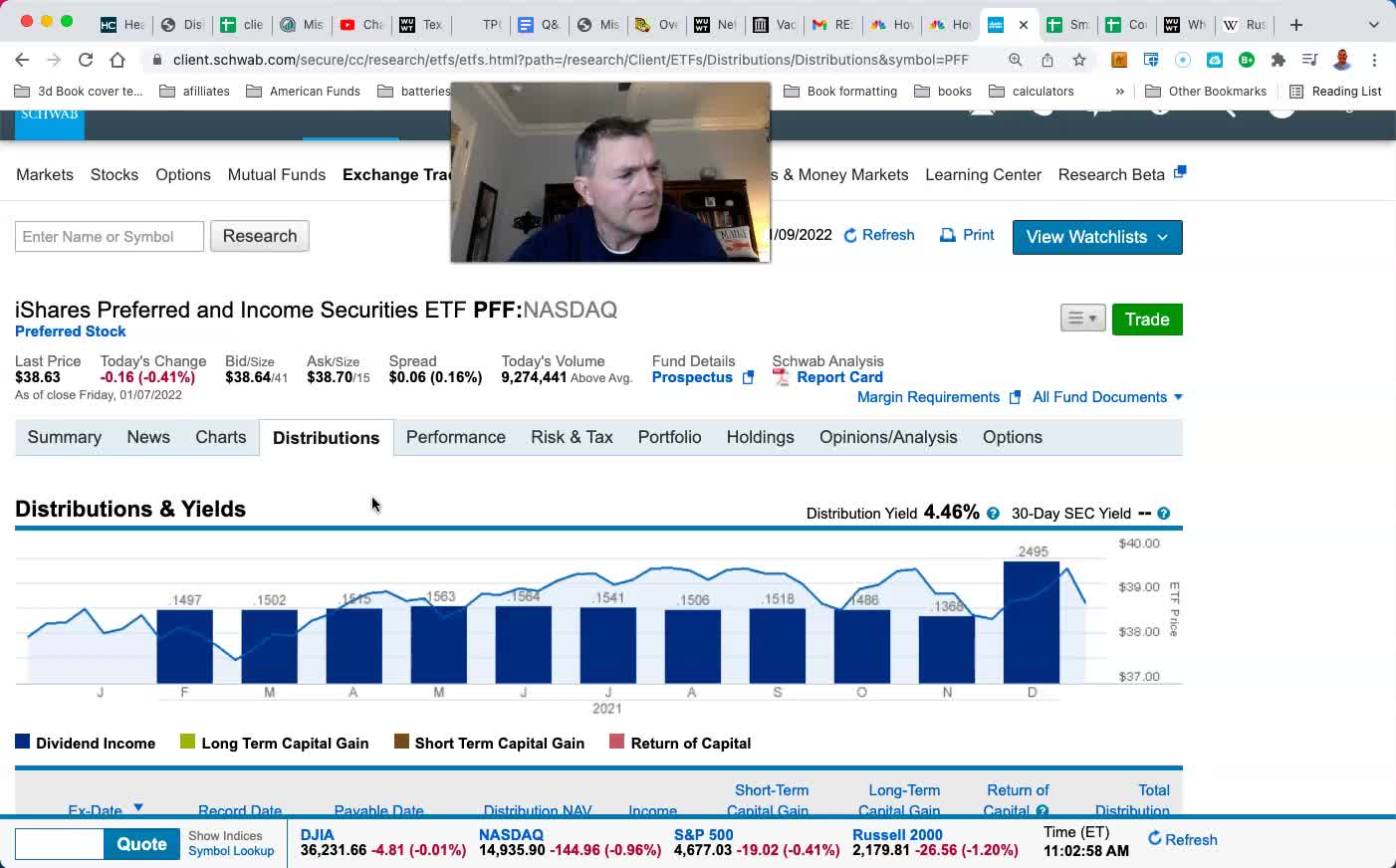Sort by Ex-Date column arrow
The width and height of the screenshot is (1396, 868).
[138, 807]
